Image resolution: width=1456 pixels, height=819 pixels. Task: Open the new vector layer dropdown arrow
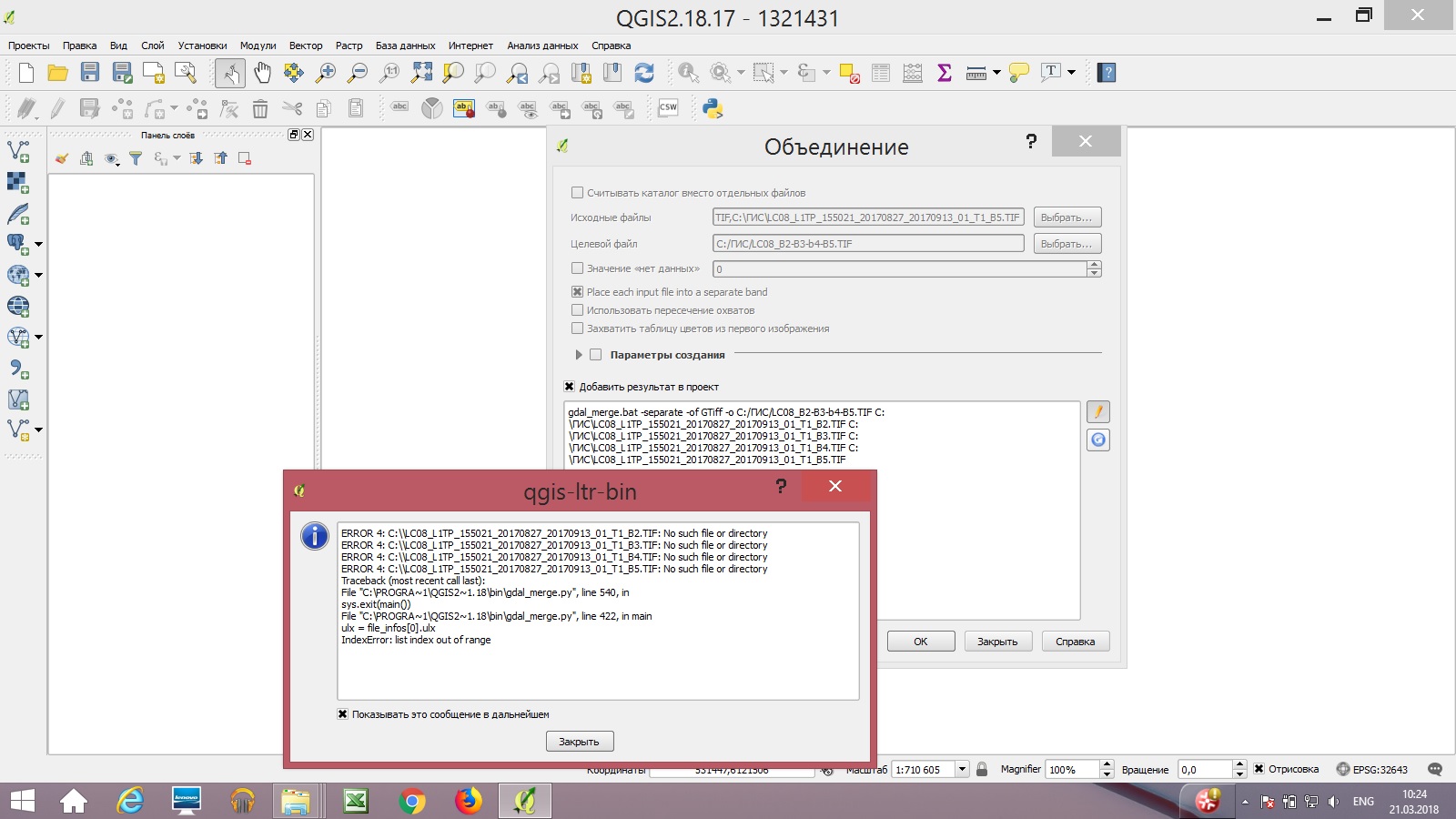pos(38,430)
